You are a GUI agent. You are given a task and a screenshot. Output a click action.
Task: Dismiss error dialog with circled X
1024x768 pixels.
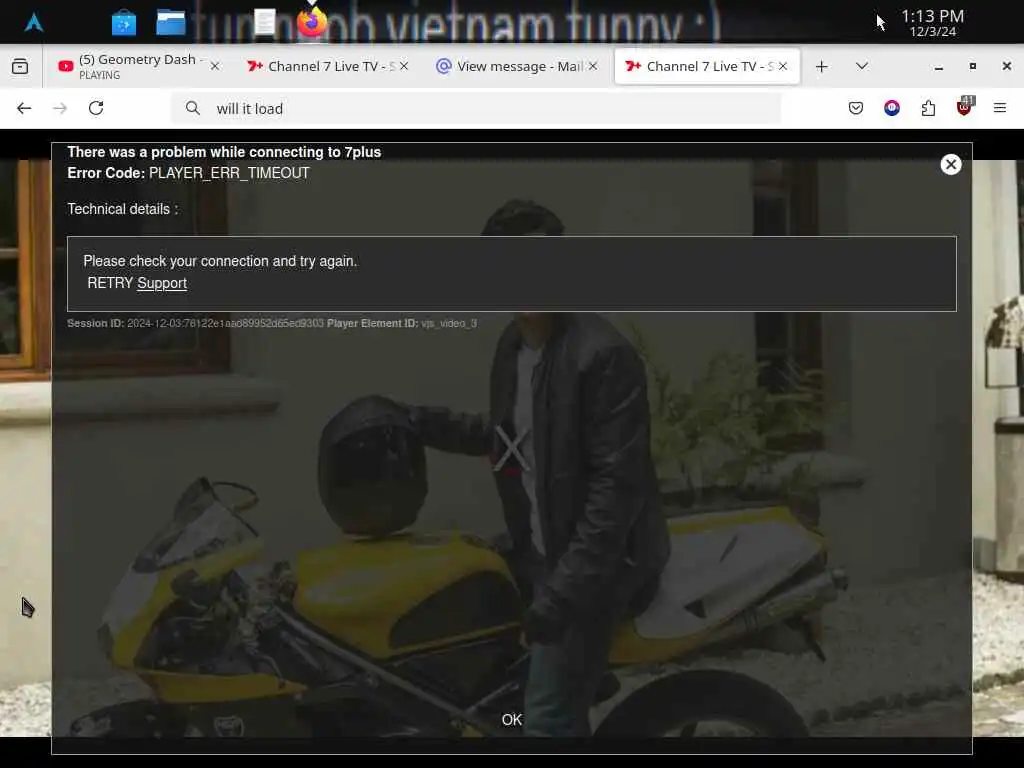(x=951, y=165)
